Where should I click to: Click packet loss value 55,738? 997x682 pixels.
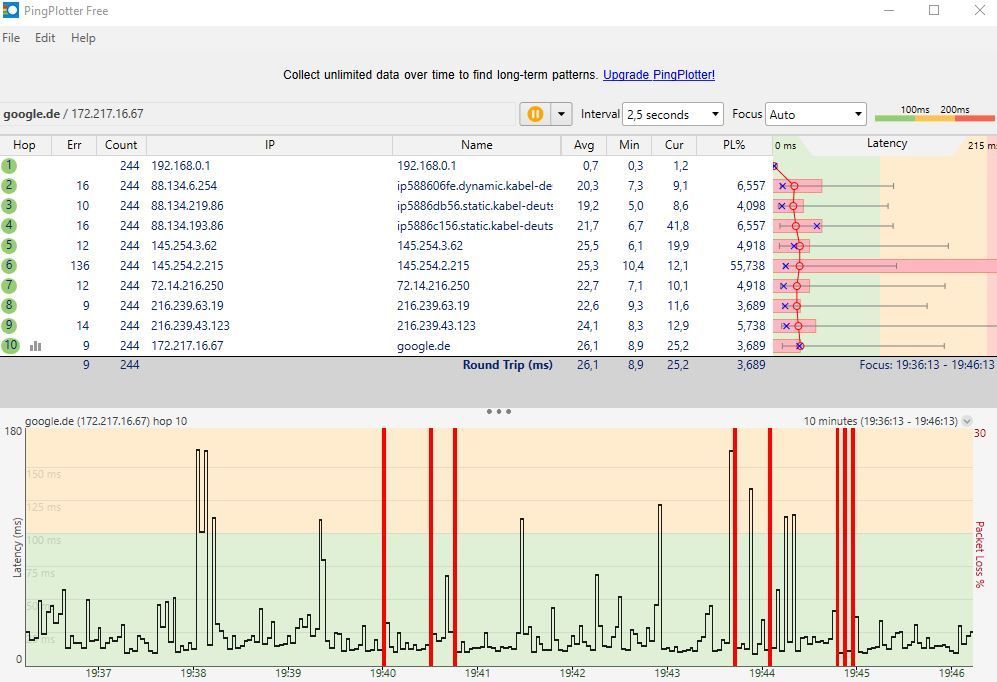747,266
